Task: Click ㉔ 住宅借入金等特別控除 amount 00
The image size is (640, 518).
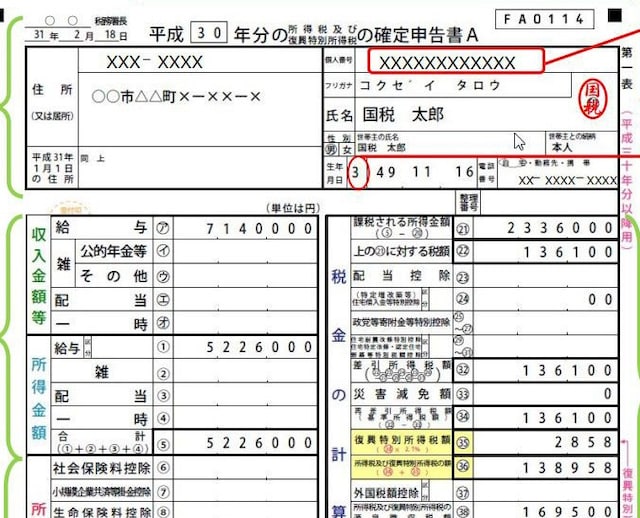Action: point(600,300)
